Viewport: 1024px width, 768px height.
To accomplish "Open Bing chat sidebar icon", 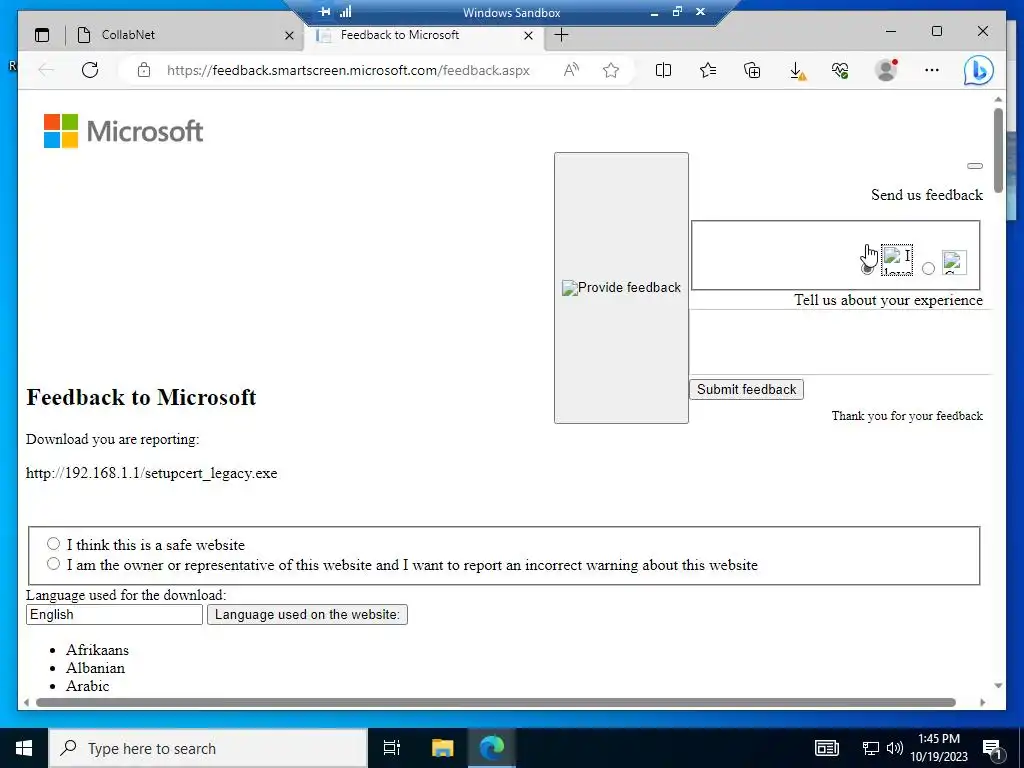I will (x=978, y=70).
